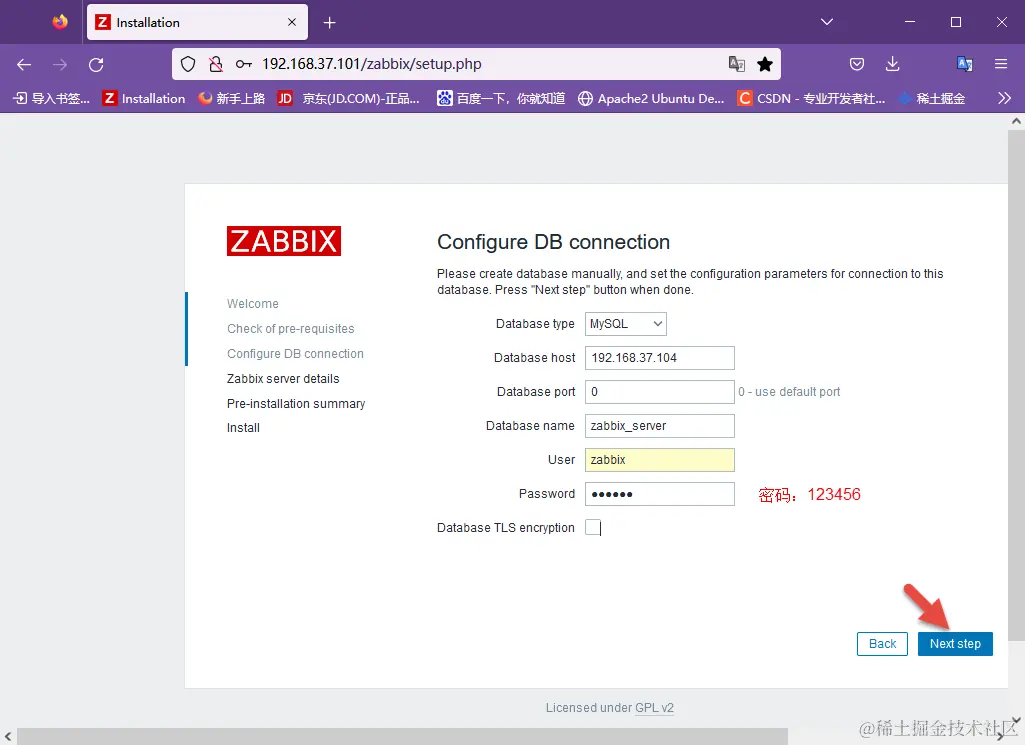Open the Database type MySQL dropdown

click(626, 324)
